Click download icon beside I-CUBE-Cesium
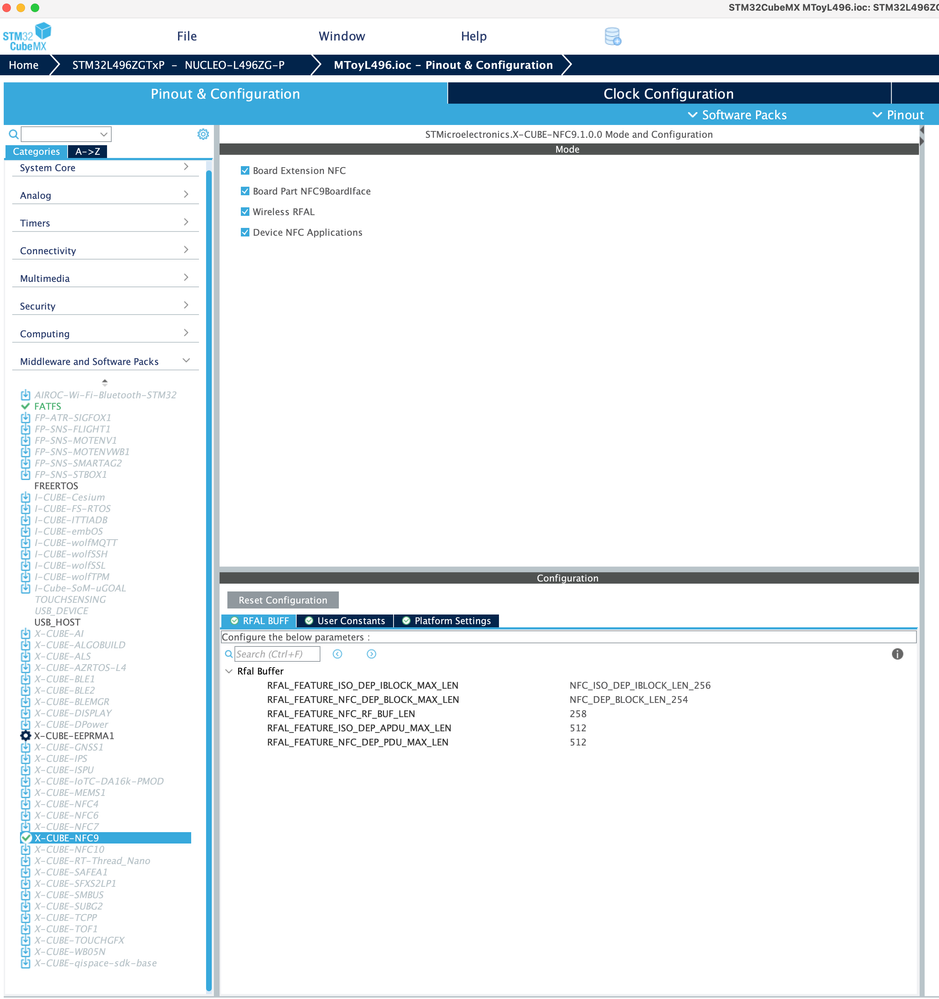939x999 pixels. 25,498
